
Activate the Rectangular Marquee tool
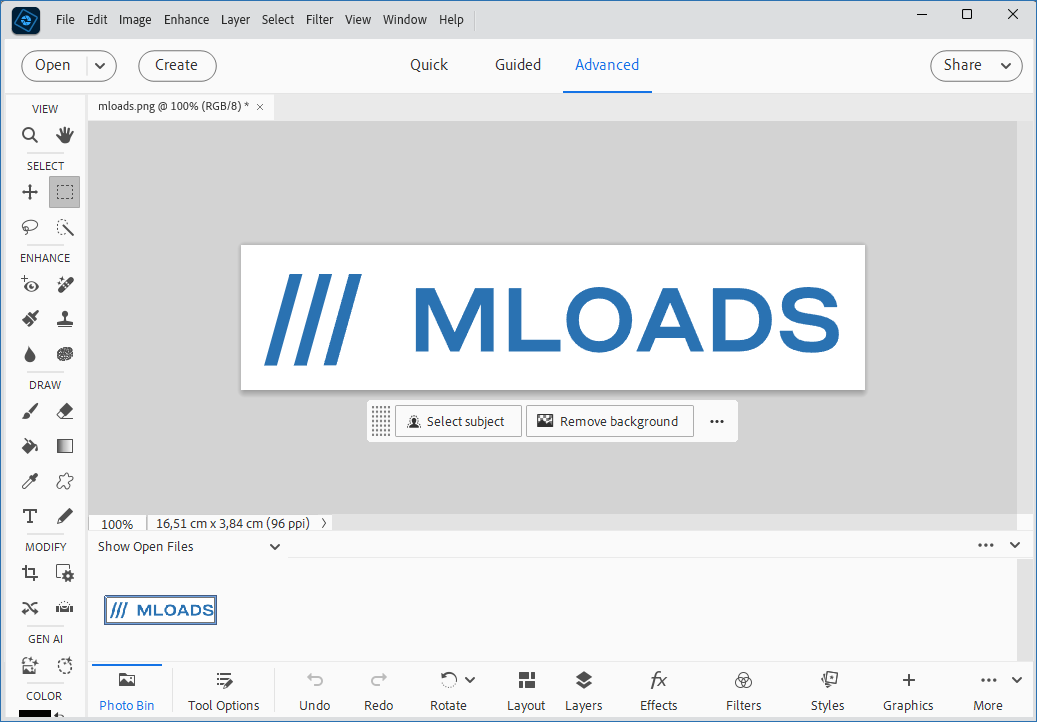point(65,192)
